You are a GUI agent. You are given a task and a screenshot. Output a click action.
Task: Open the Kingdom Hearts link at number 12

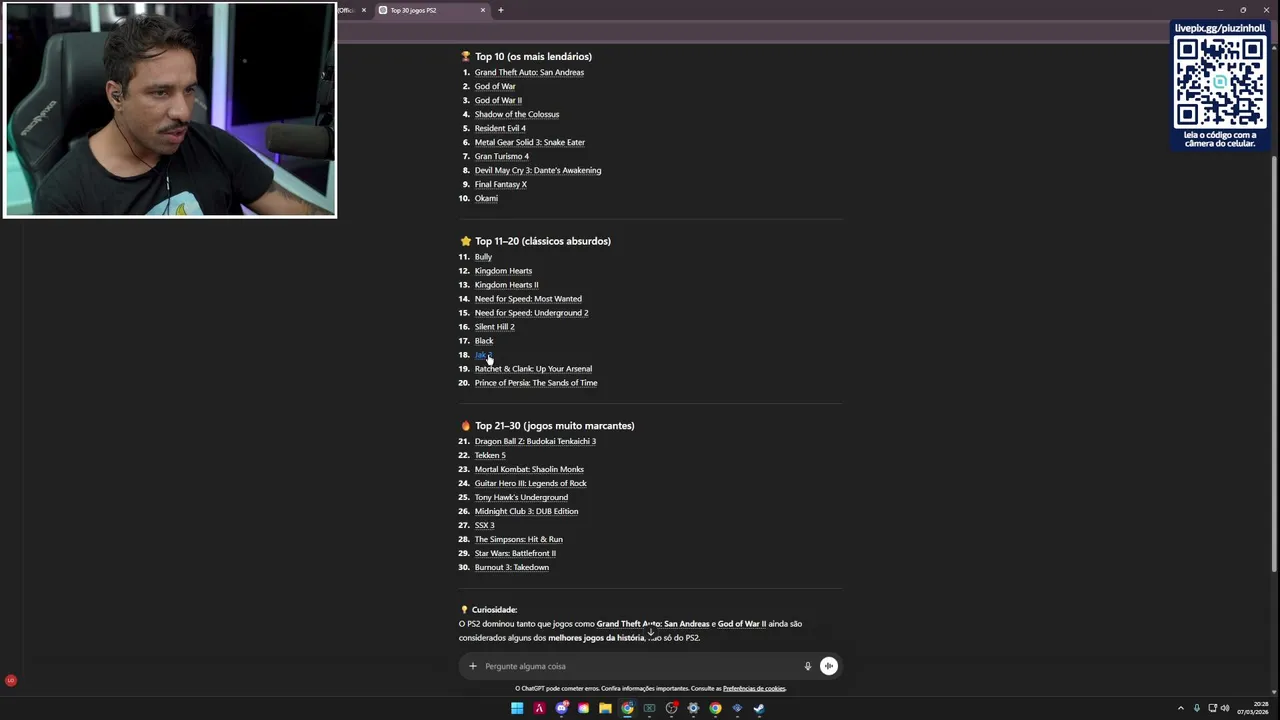tap(503, 271)
